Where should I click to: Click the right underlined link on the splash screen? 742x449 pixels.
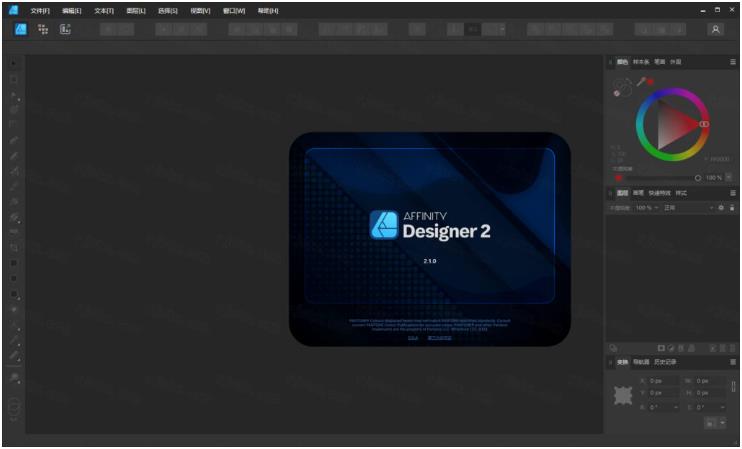[440, 338]
